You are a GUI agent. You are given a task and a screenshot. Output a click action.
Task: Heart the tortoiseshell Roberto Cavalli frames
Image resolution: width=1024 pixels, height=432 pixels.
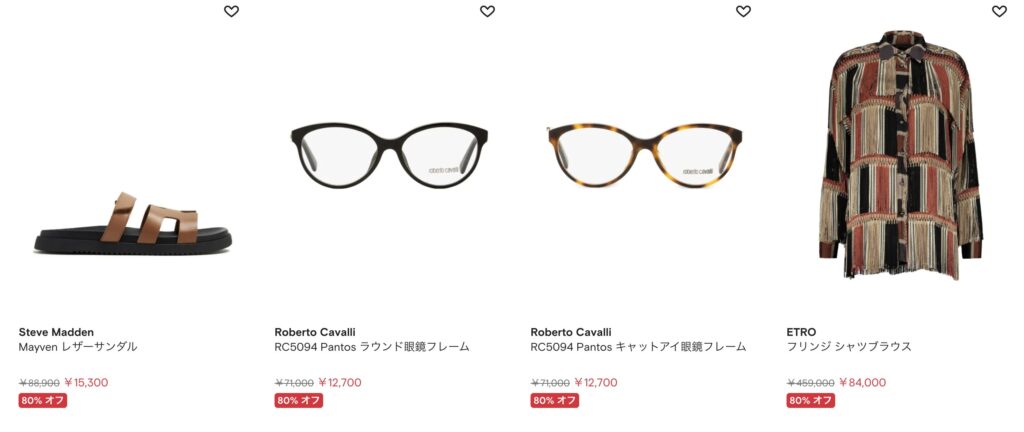coord(743,11)
